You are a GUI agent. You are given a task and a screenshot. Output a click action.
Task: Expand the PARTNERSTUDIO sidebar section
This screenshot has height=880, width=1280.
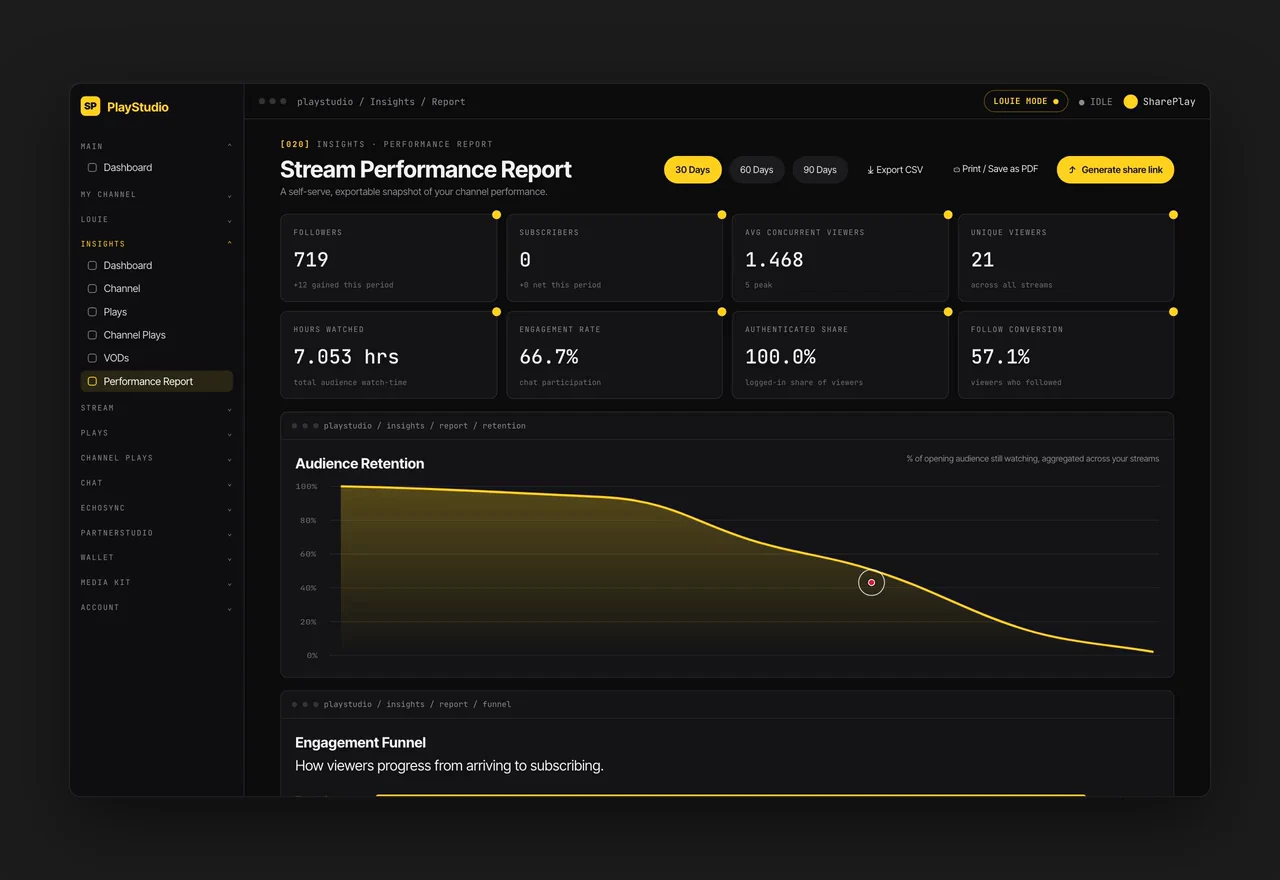[x=156, y=533]
